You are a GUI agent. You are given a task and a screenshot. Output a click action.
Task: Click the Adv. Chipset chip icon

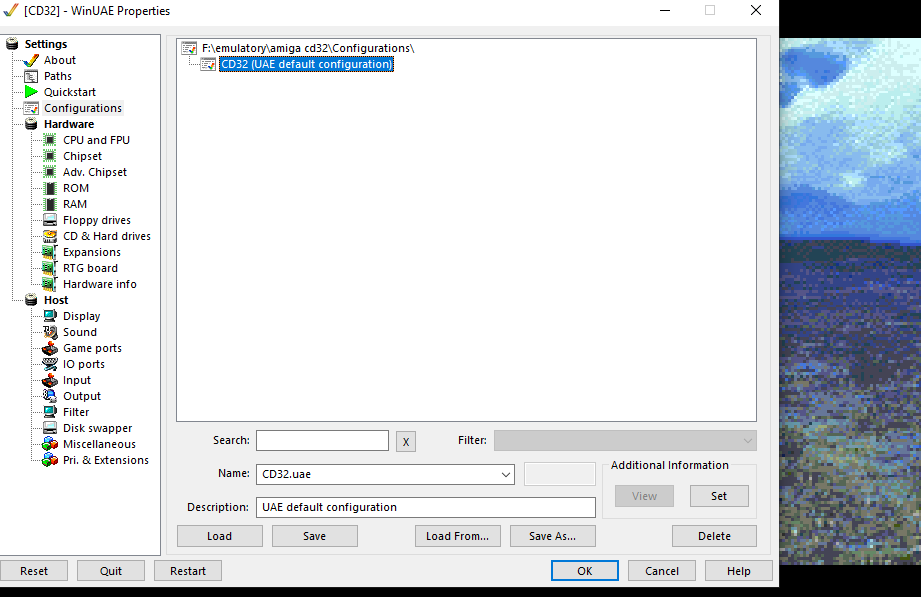point(50,172)
